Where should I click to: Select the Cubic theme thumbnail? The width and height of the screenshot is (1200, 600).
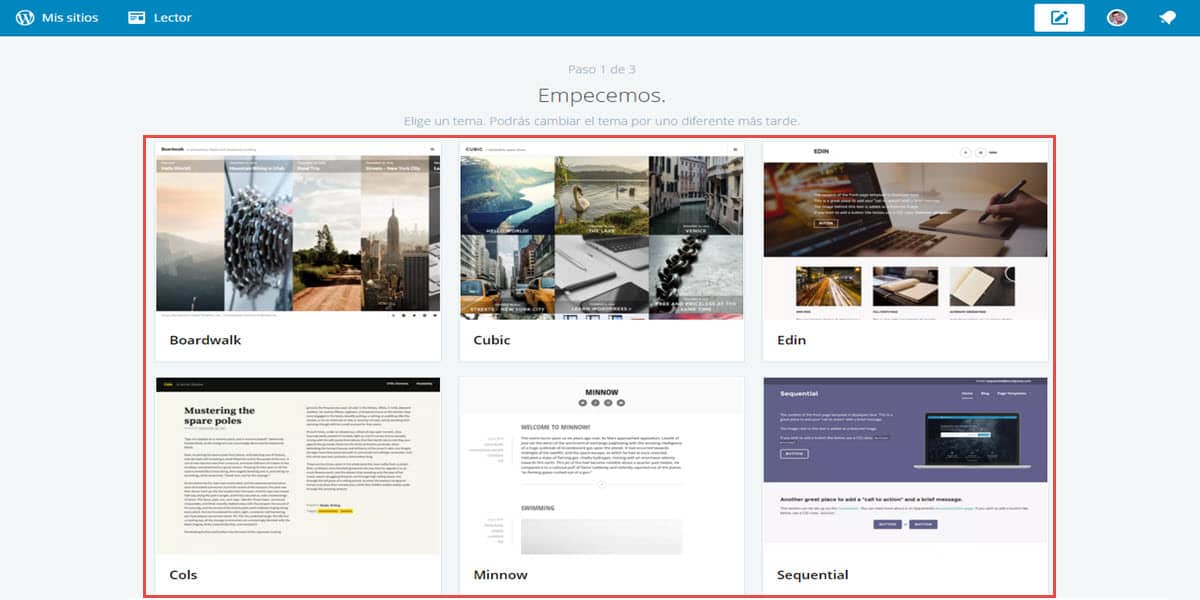(601, 231)
